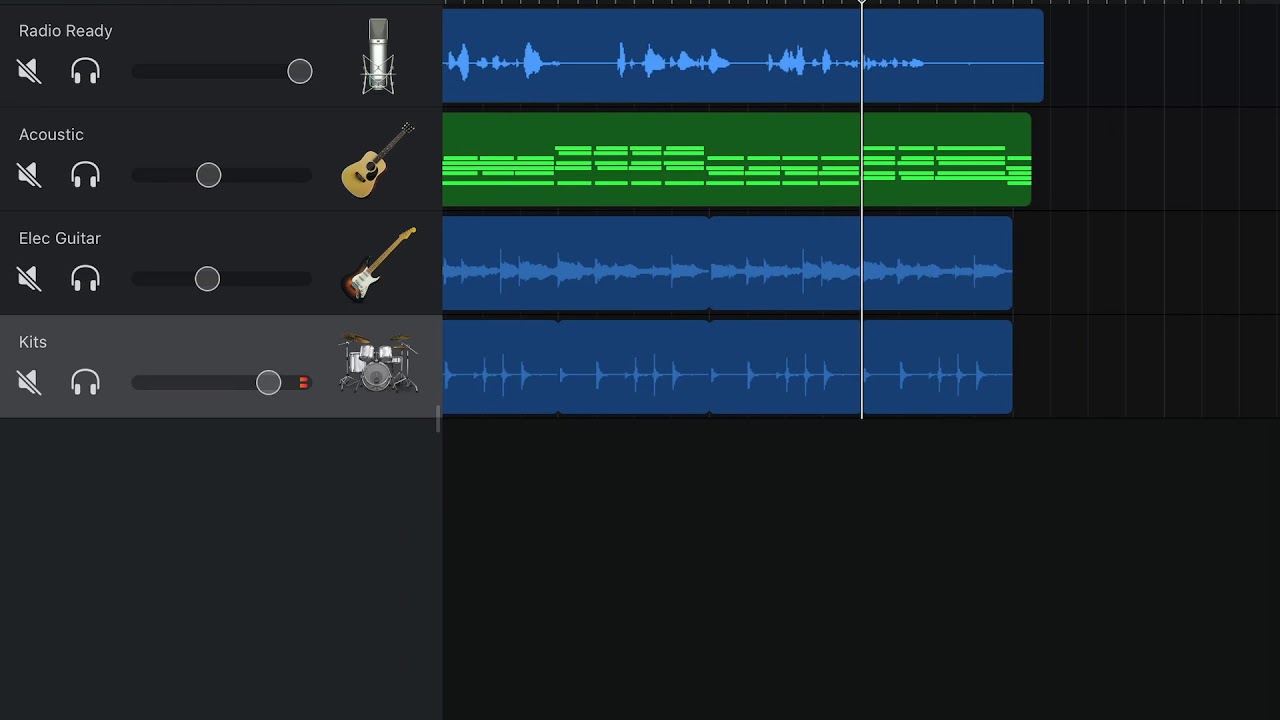Viewport: 1280px width, 720px height.
Task: Select the Acoustic track name
Action: click(51, 135)
